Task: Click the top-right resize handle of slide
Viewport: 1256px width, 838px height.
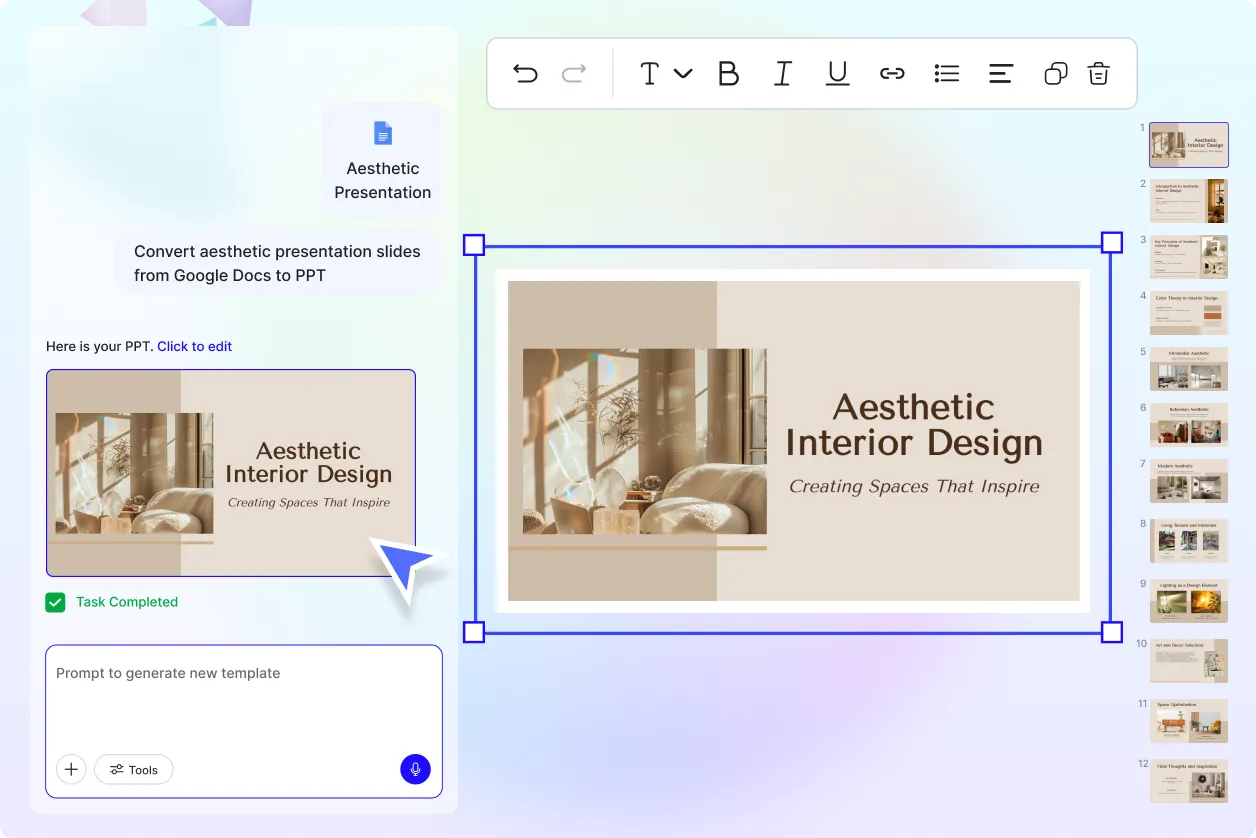Action: 1111,242
